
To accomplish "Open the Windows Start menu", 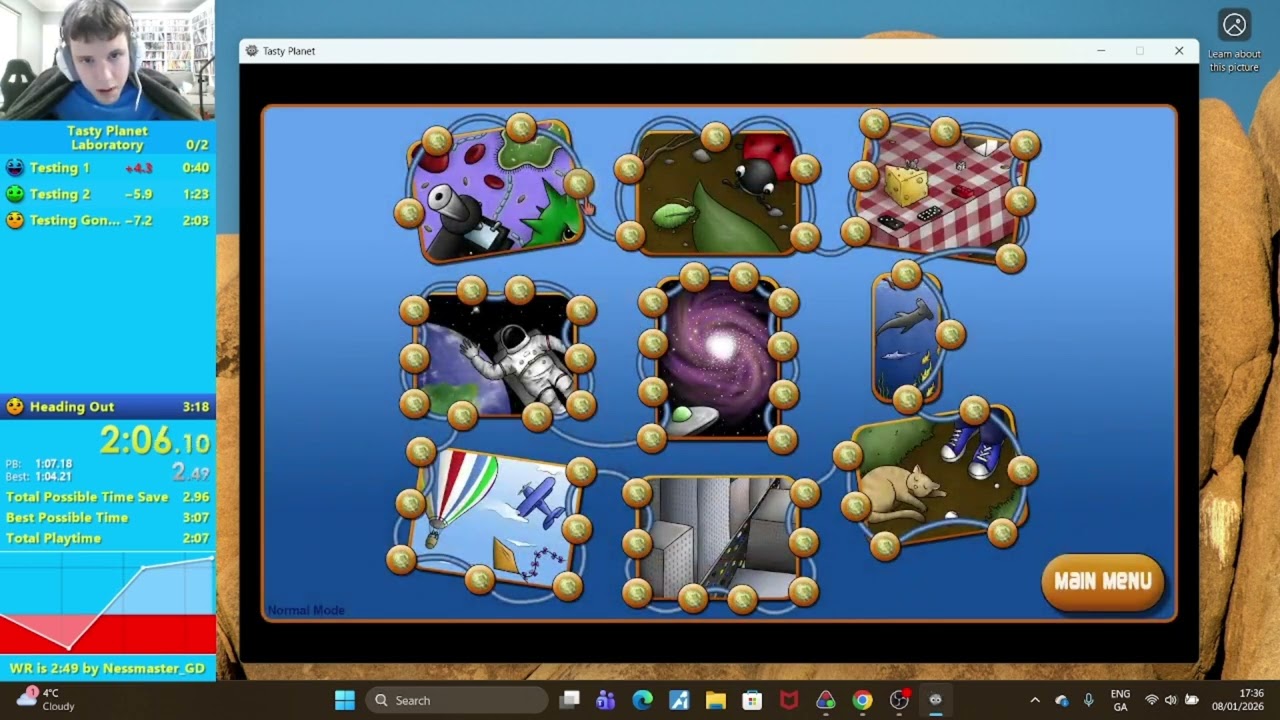I will point(345,700).
